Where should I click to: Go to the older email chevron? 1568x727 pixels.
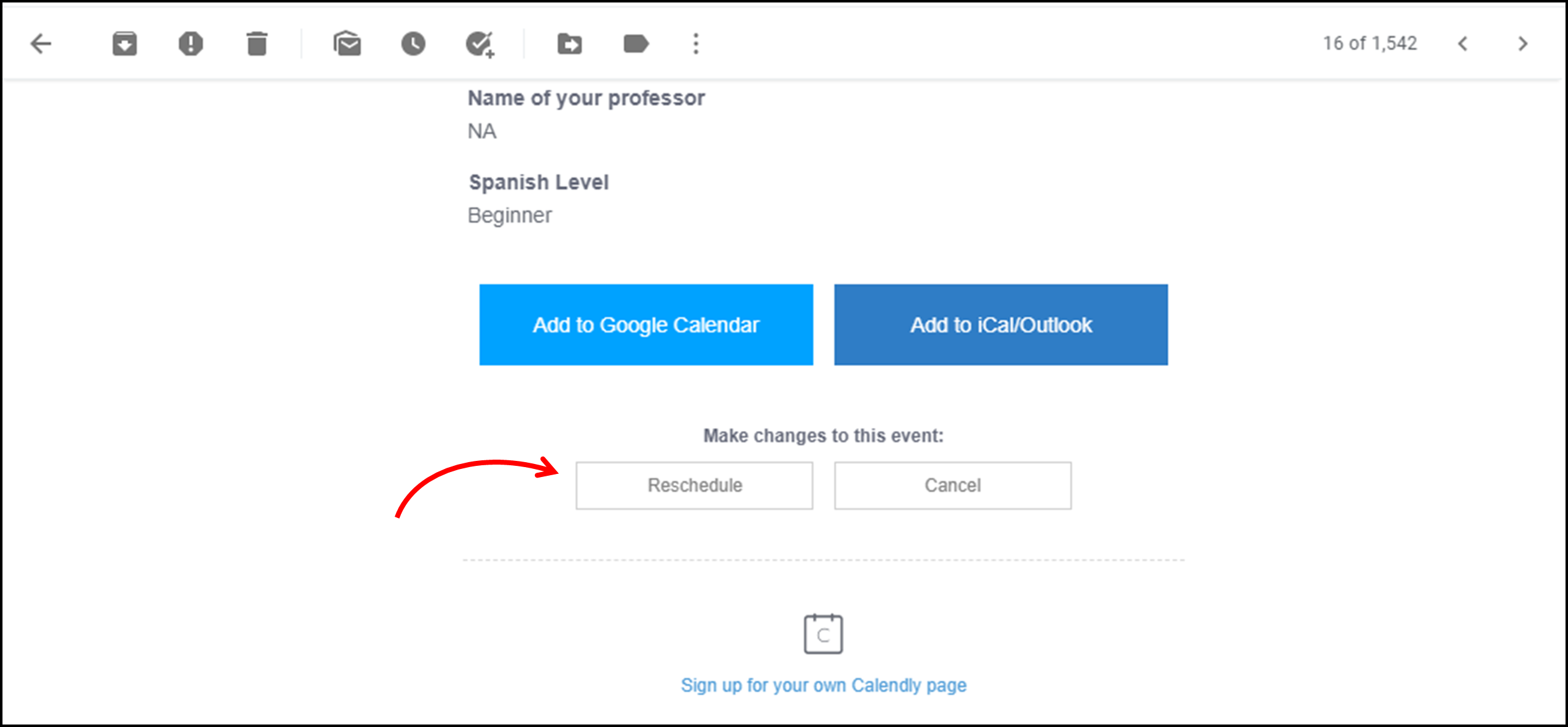click(x=1523, y=43)
